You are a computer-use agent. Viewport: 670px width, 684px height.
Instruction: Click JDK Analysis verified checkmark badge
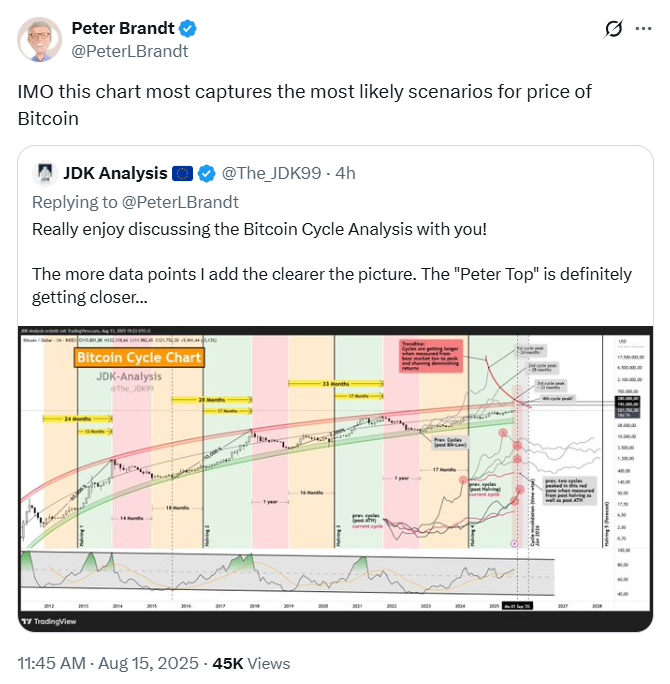point(207,174)
